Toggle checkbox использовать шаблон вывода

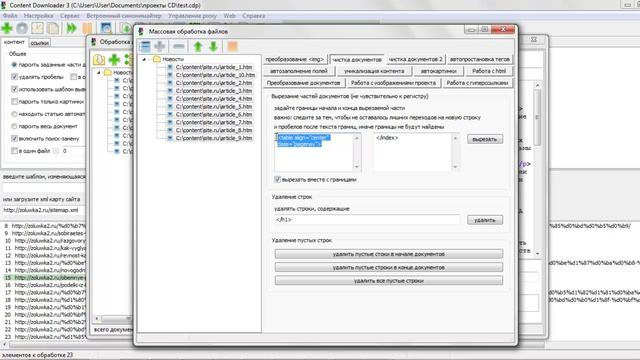pos(14,89)
